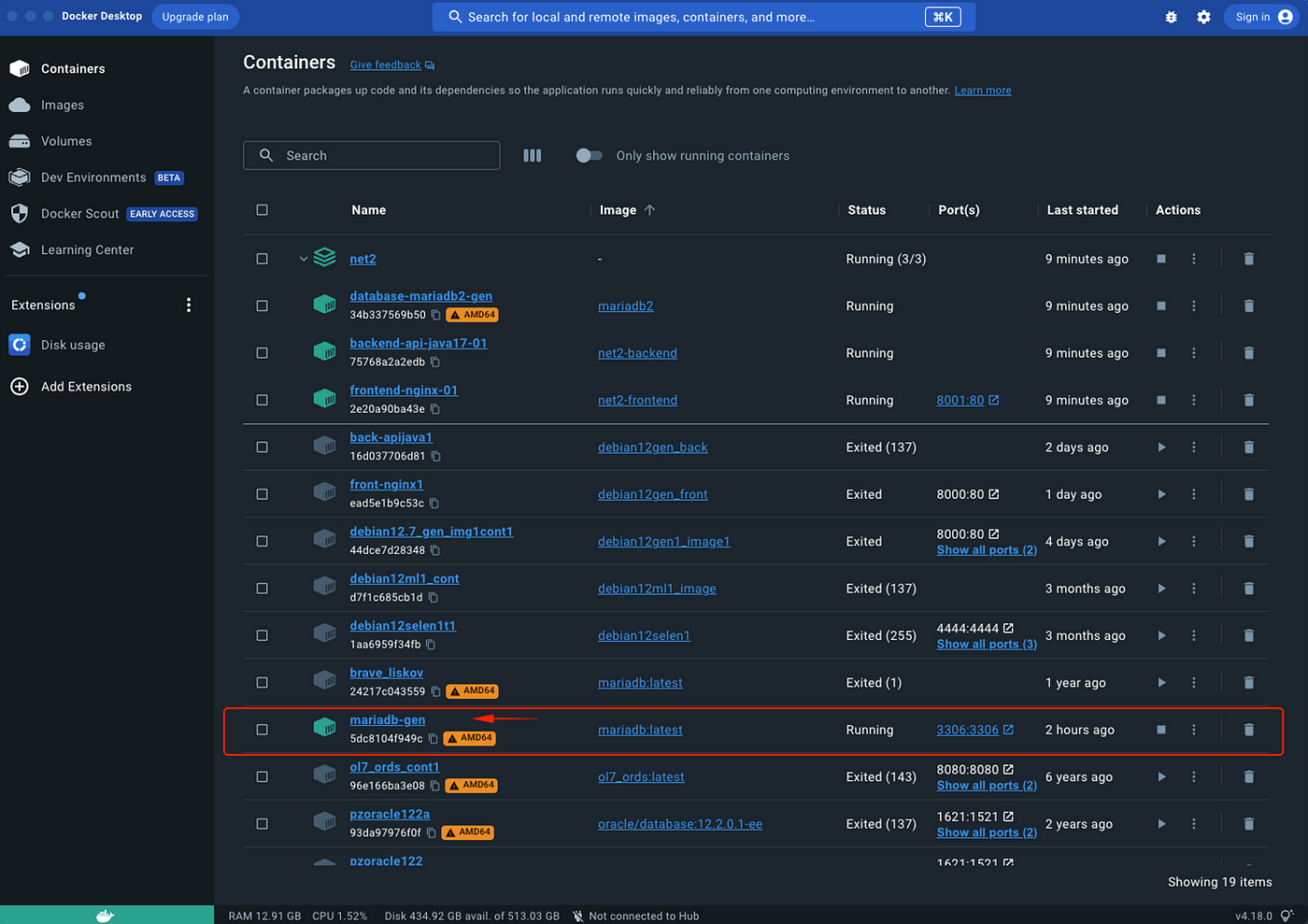Toggle Only show running containers switch
The width and height of the screenshot is (1308, 924).
(589, 156)
